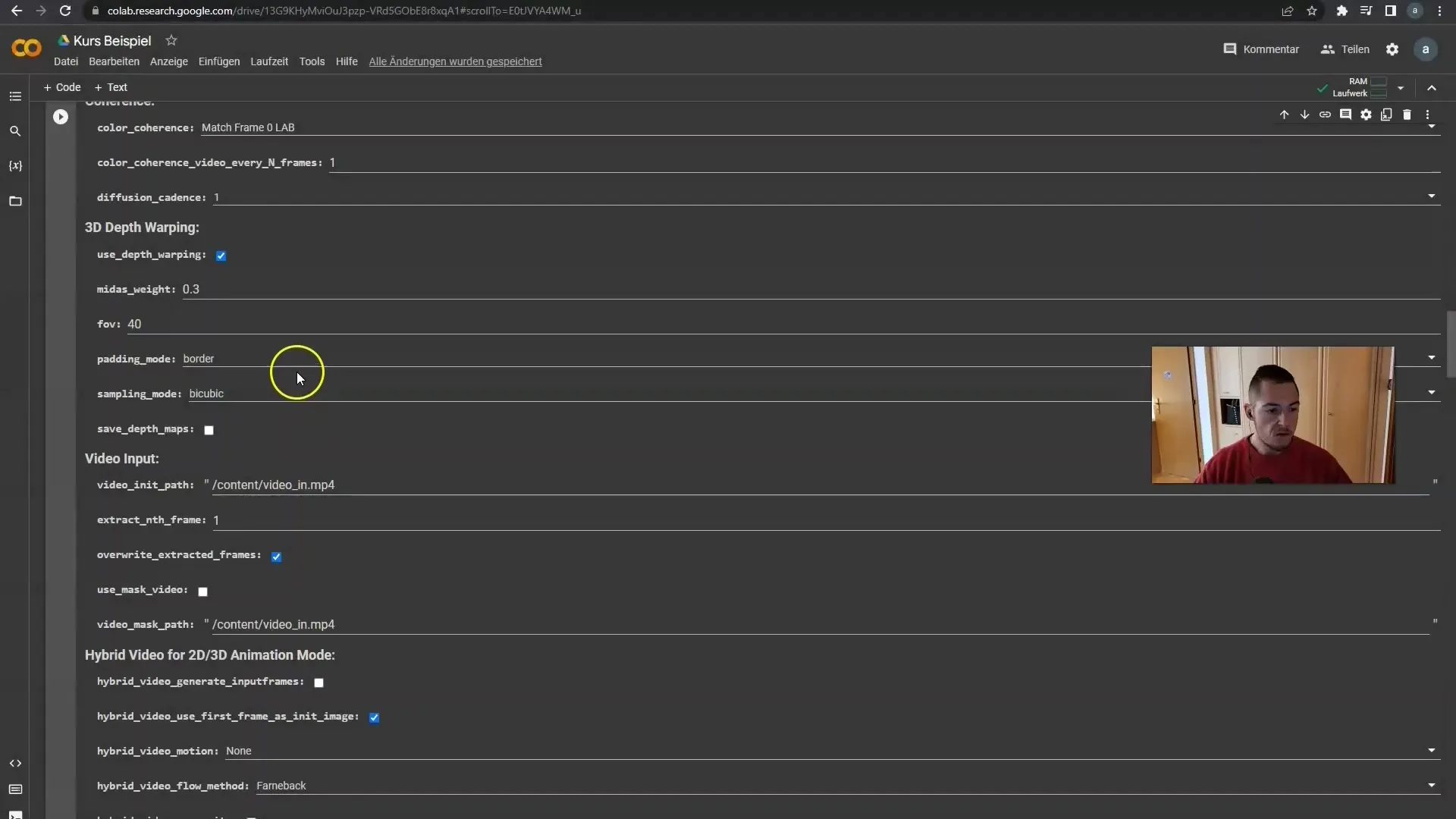Move cell up with arrow icon
1456x819 pixels.
[1284, 115]
